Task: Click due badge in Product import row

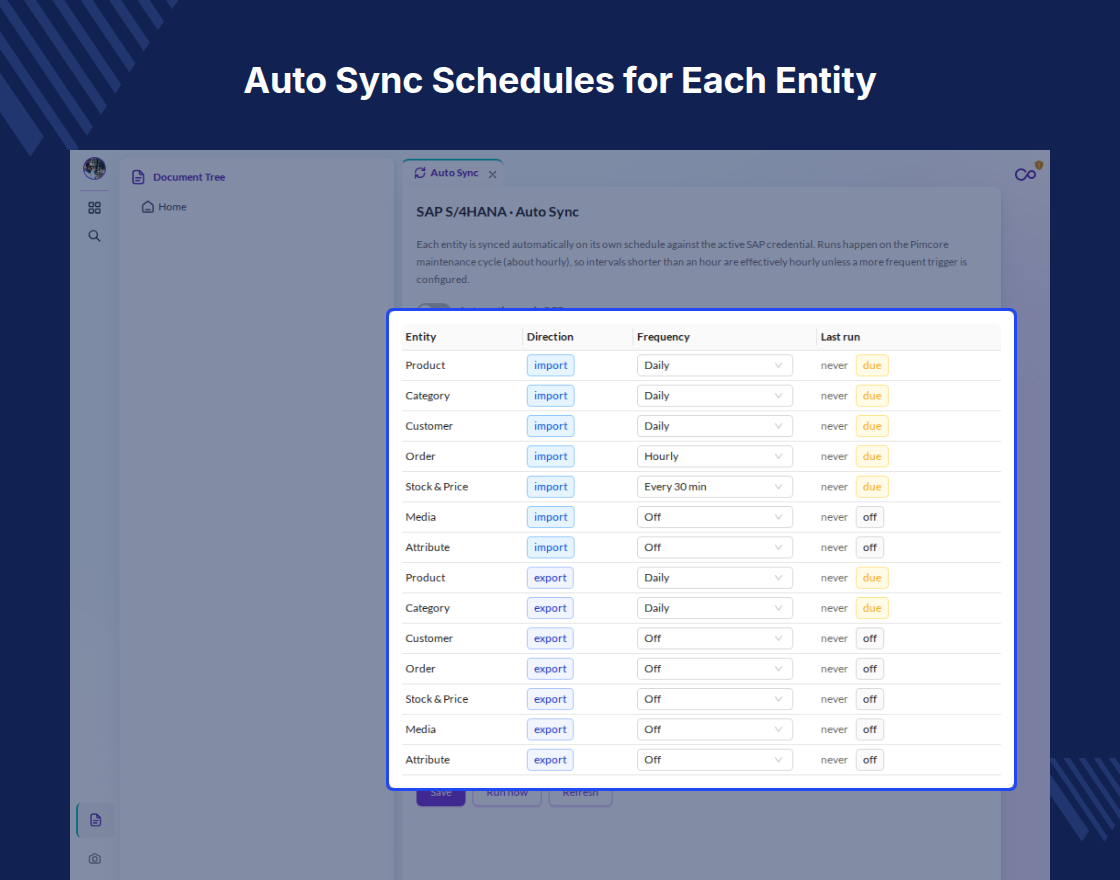Action: tap(872, 365)
